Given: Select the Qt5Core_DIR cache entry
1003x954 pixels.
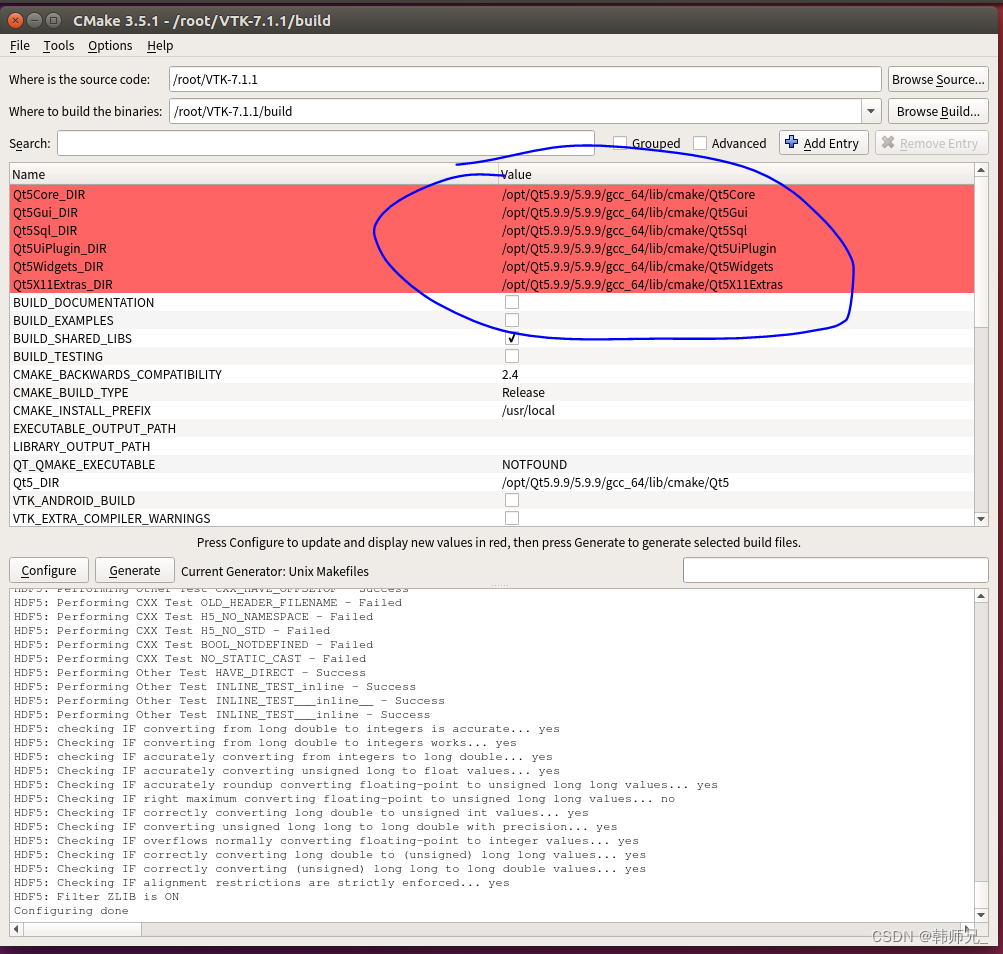Looking at the screenshot, I should (x=49, y=194).
